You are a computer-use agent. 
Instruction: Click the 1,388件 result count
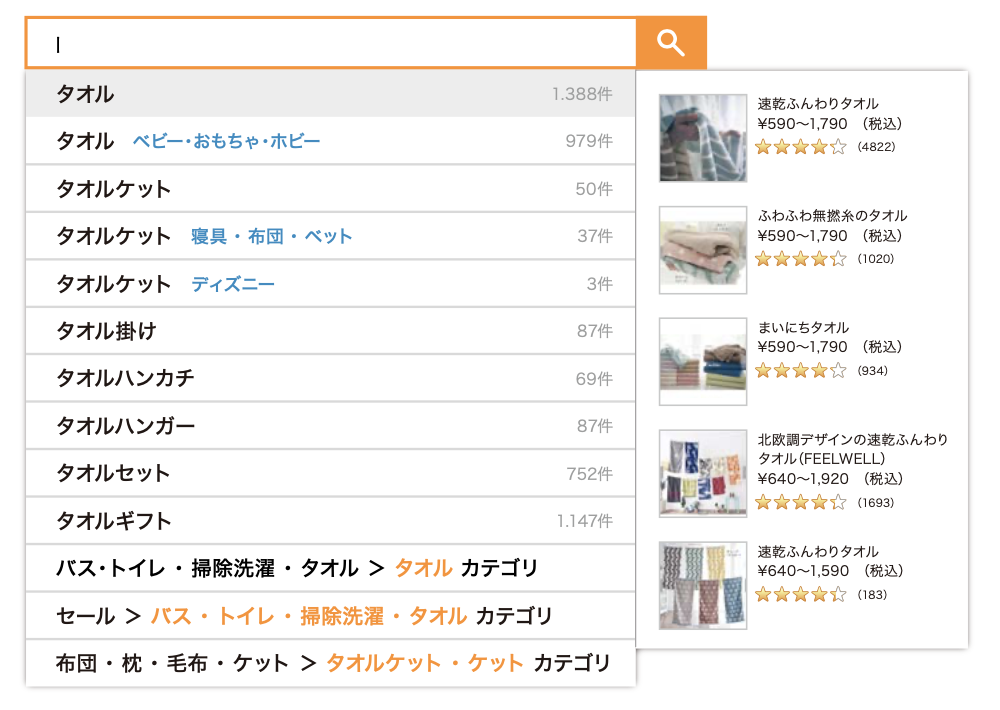click(582, 94)
